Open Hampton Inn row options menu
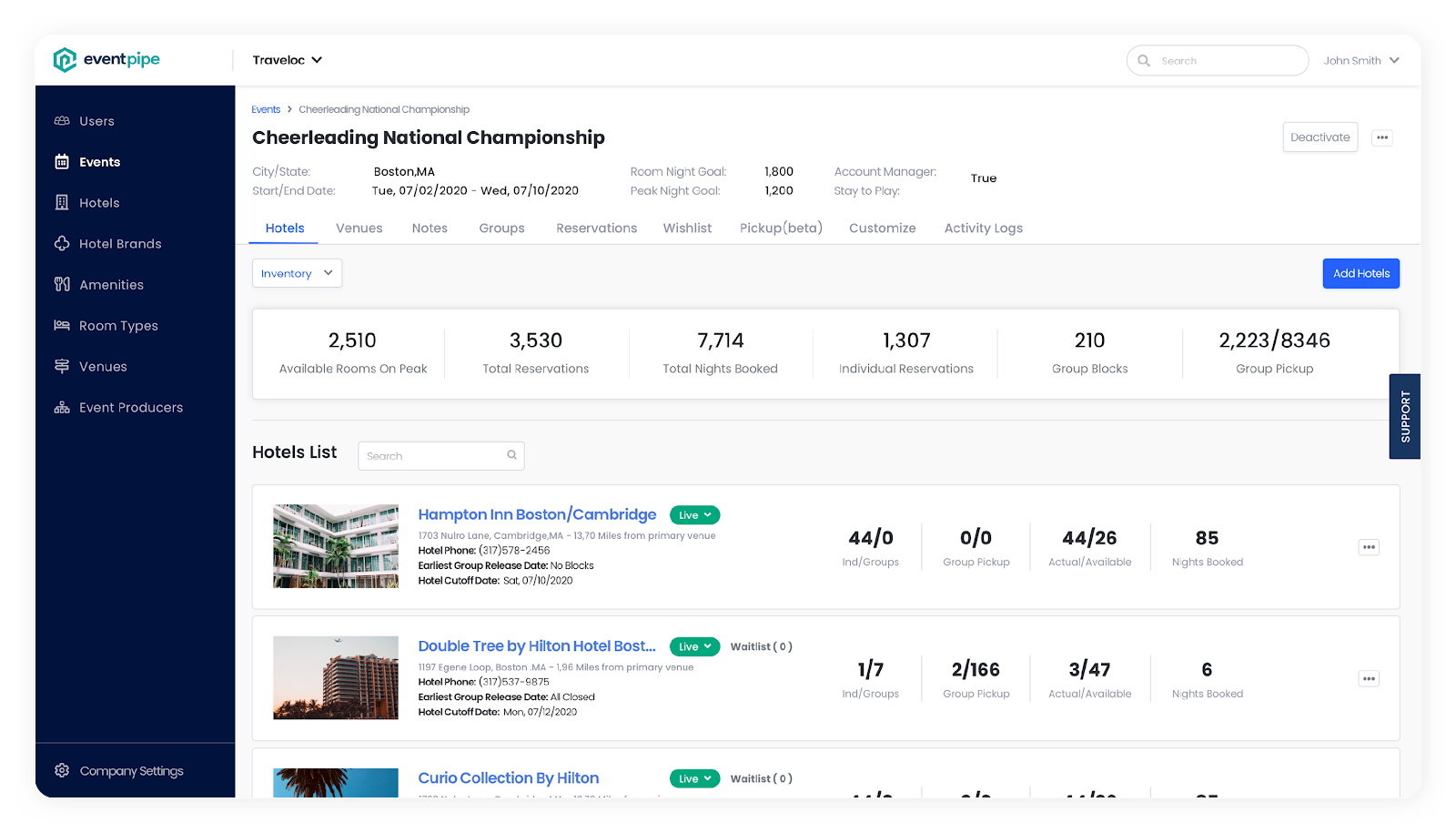This screenshot has width=1456, height=833. [x=1369, y=547]
